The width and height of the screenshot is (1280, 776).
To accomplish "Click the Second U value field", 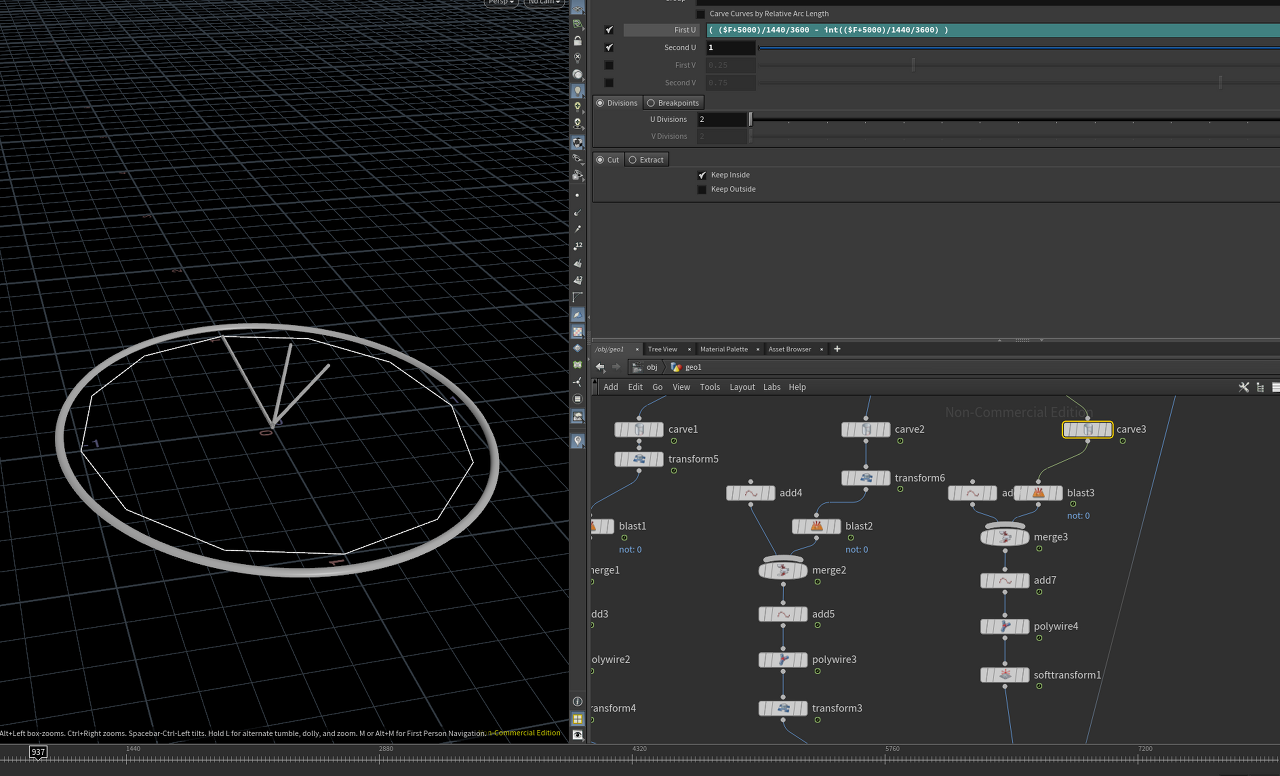I will 731,47.
